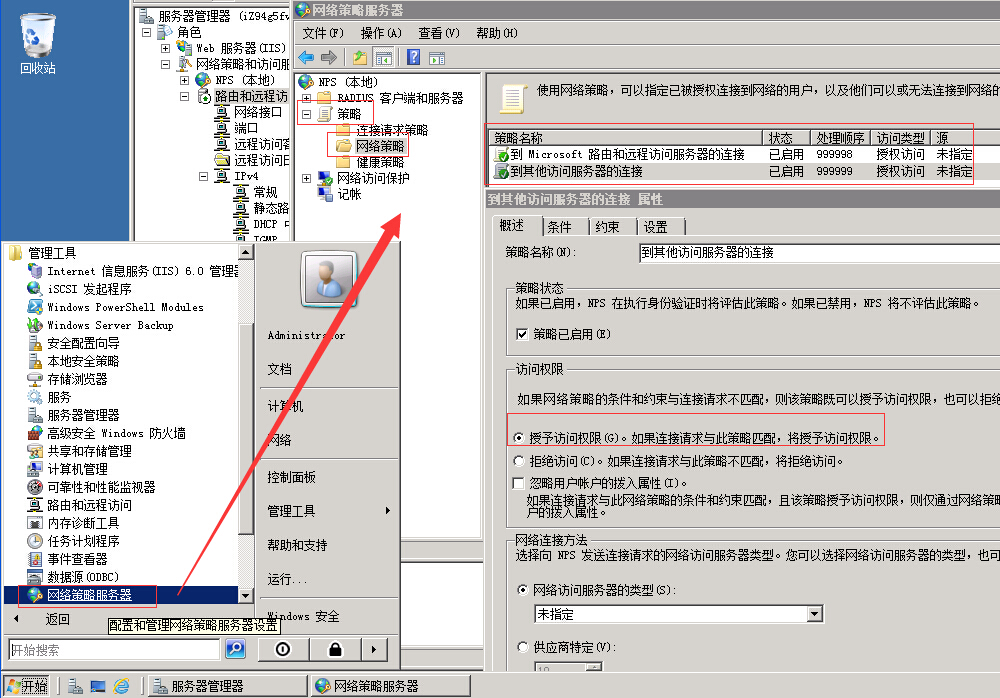The width and height of the screenshot is (1000, 698).
Task: Open 事件查看器 in admin tools
Action: click(67, 559)
